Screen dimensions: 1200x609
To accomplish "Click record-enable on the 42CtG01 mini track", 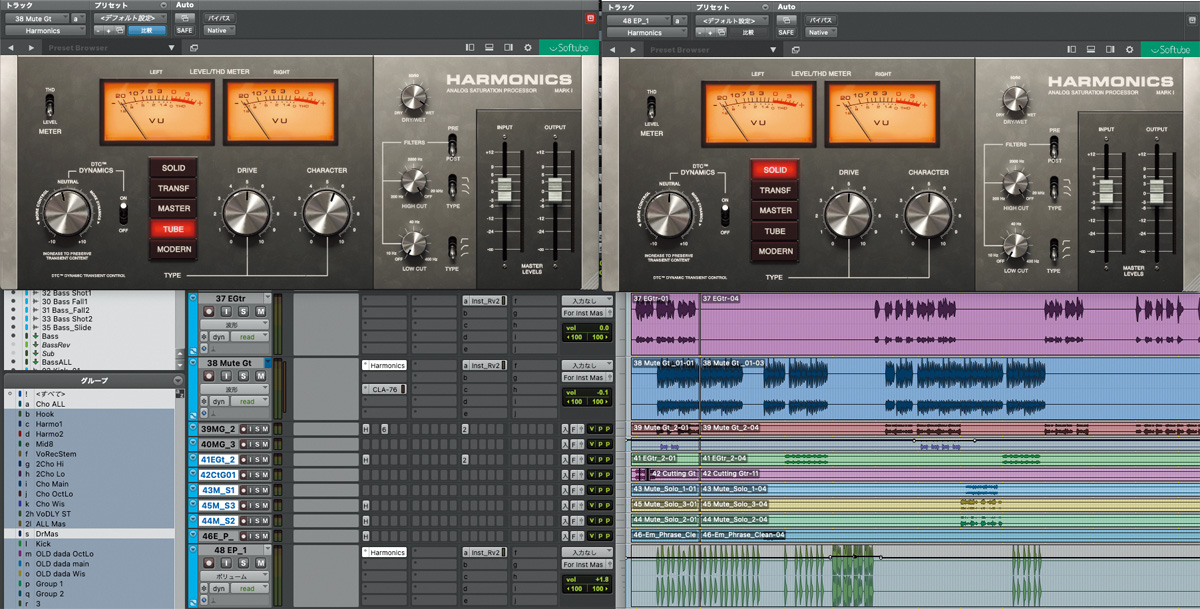I will tap(244, 475).
